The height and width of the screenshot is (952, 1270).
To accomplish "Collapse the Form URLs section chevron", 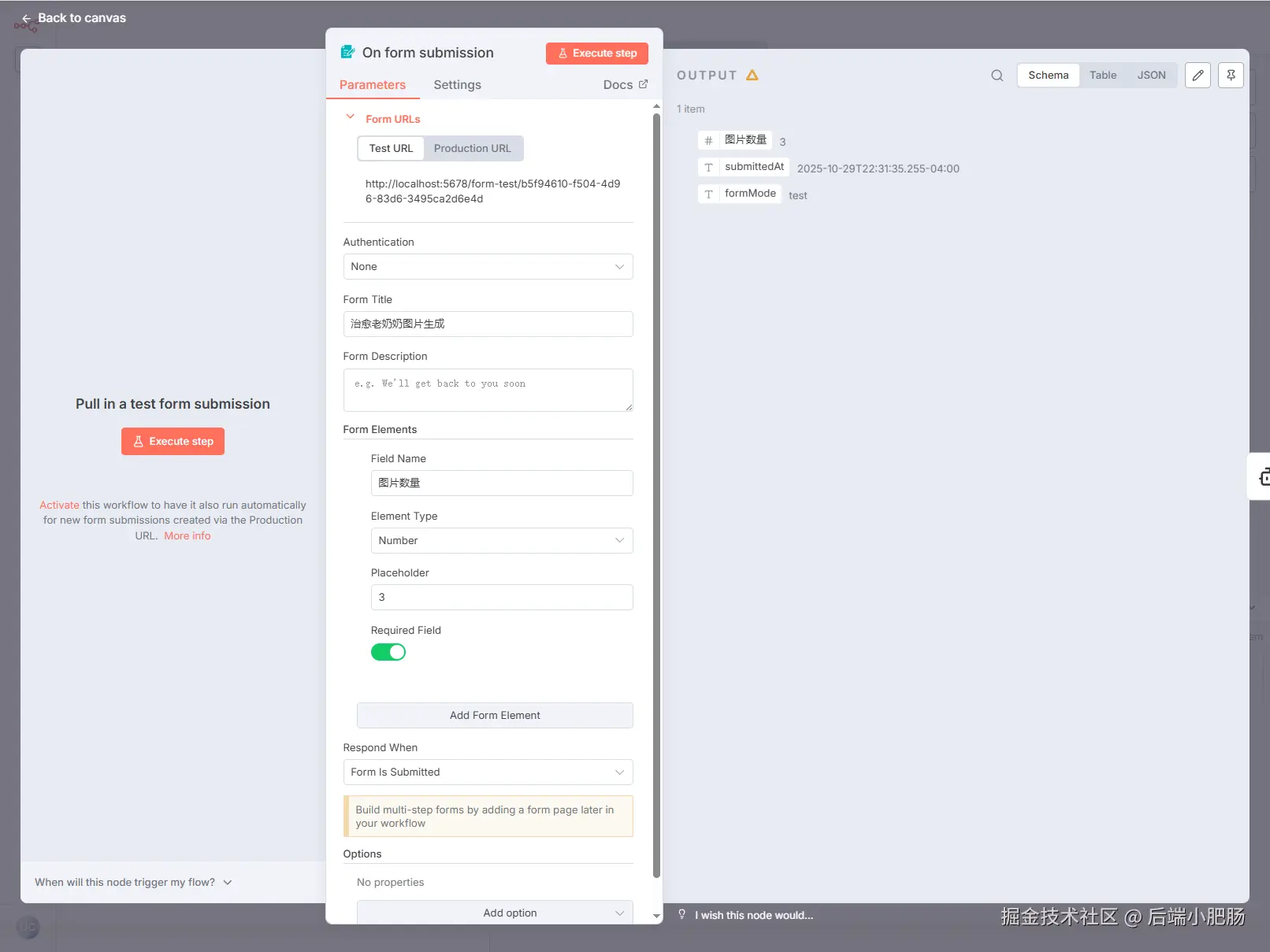I will click(351, 117).
